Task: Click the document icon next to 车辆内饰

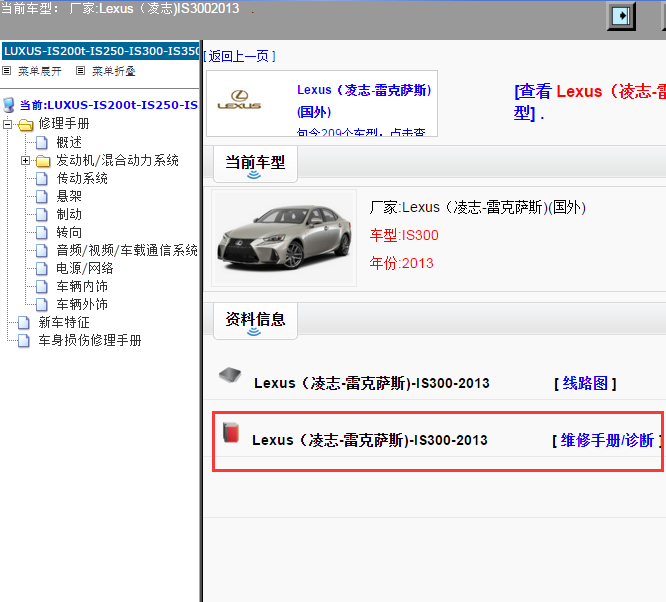Action: 42,286
